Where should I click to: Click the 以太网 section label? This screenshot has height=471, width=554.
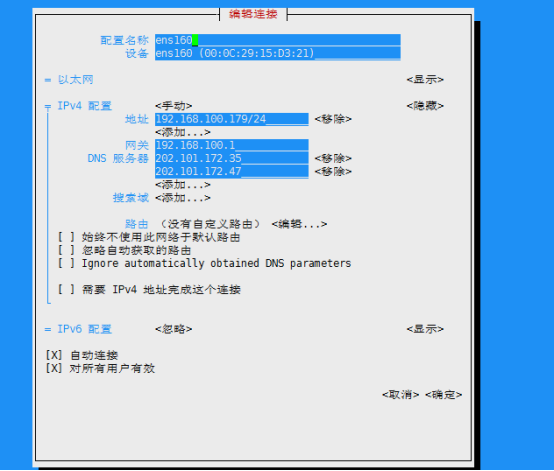[76, 80]
